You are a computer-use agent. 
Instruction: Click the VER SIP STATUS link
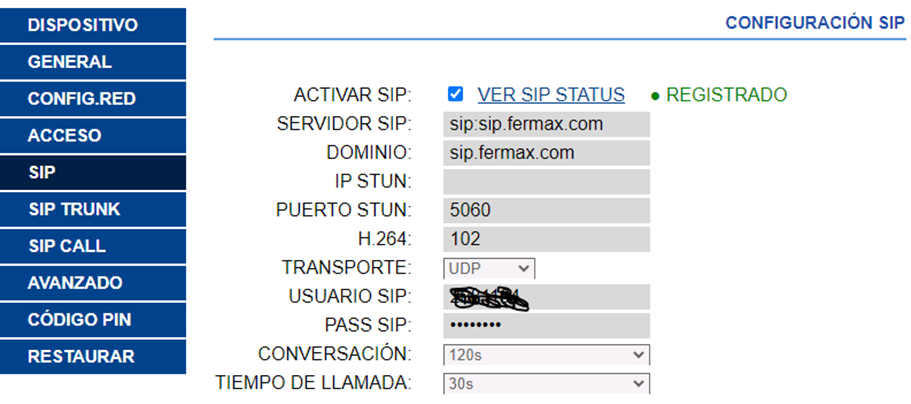551,95
